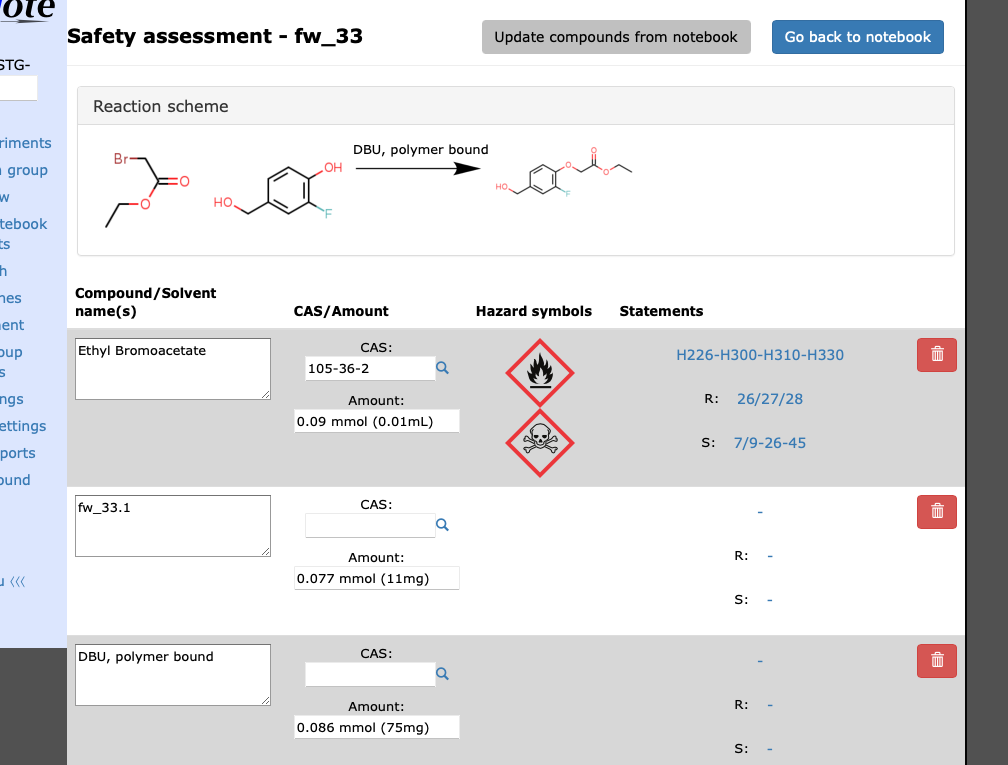
Task: Click the skull and crossbones toxic symbol
Action: pos(540,442)
